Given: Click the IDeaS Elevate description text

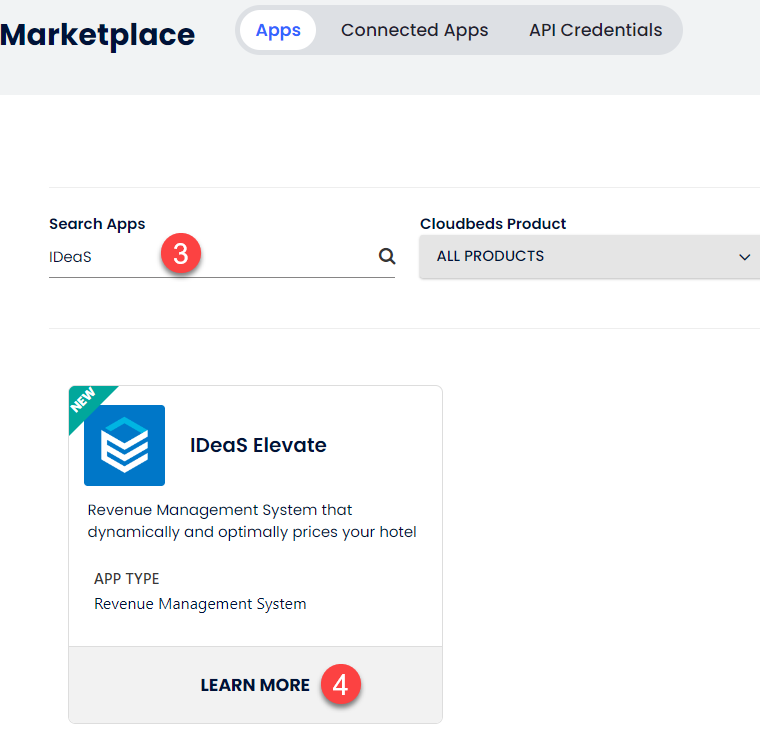Looking at the screenshot, I should click(x=252, y=521).
